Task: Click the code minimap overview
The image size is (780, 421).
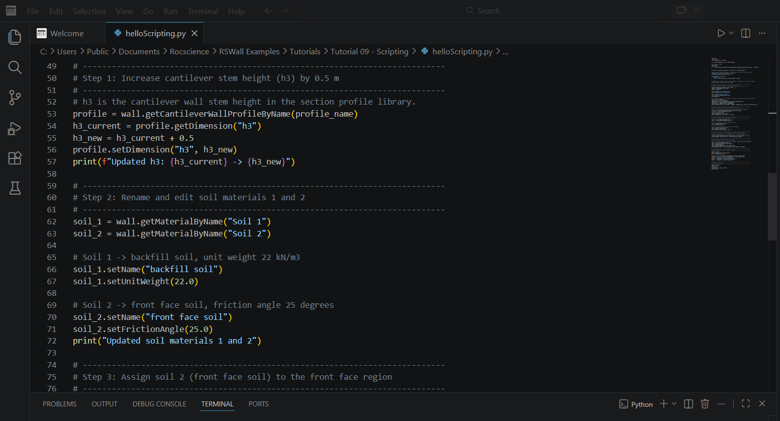Action: point(735,114)
